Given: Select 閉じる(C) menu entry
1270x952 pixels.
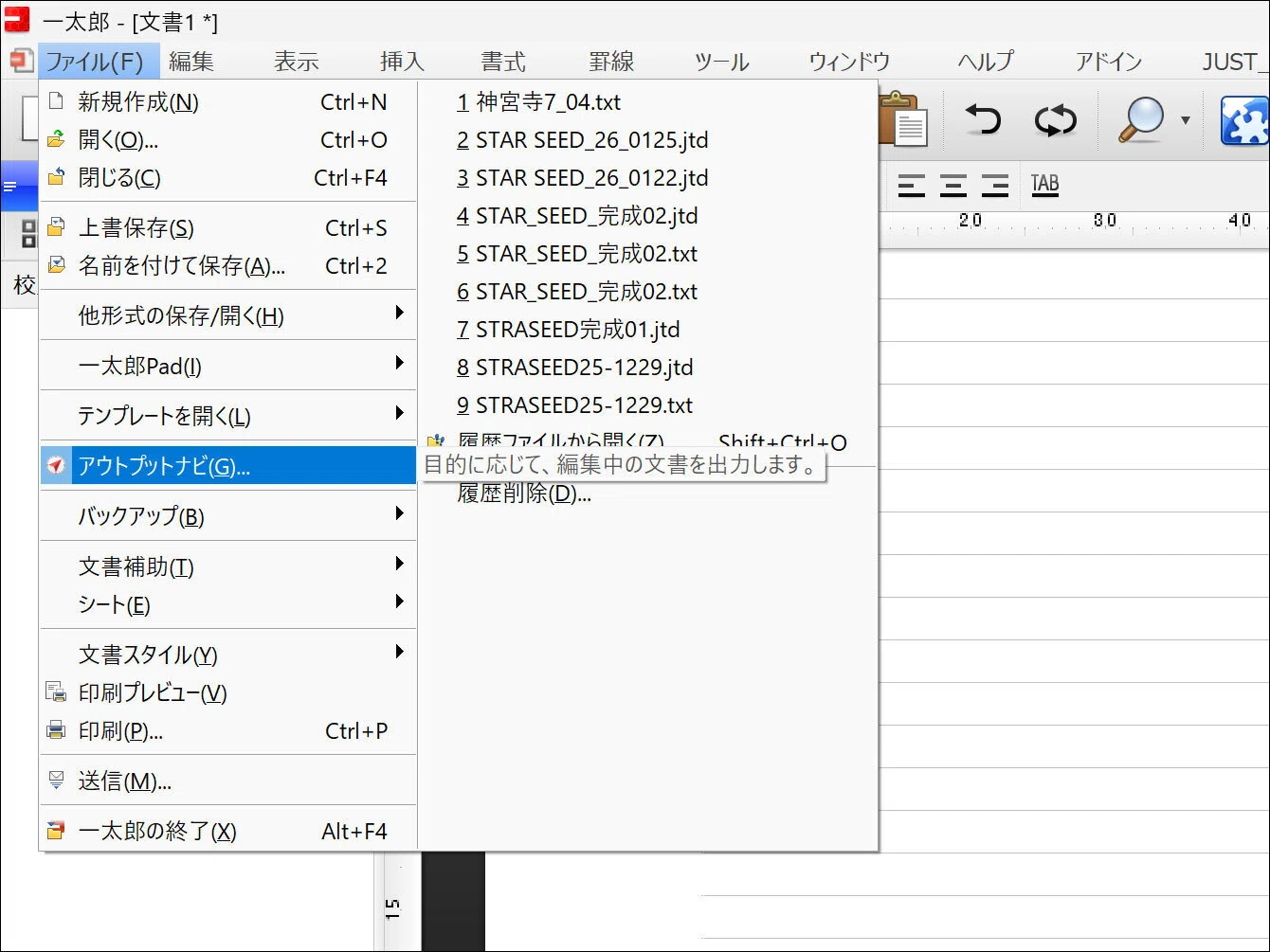Looking at the screenshot, I should (x=228, y=177).
